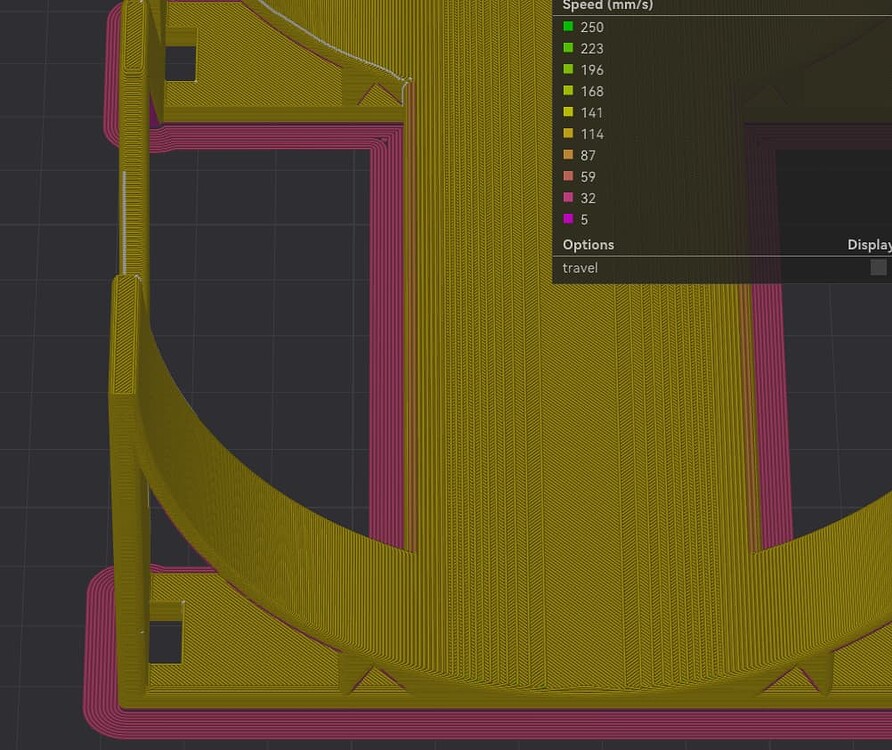
Task: Toggle the travel display checkbox
Action: (x=878, y=267)
